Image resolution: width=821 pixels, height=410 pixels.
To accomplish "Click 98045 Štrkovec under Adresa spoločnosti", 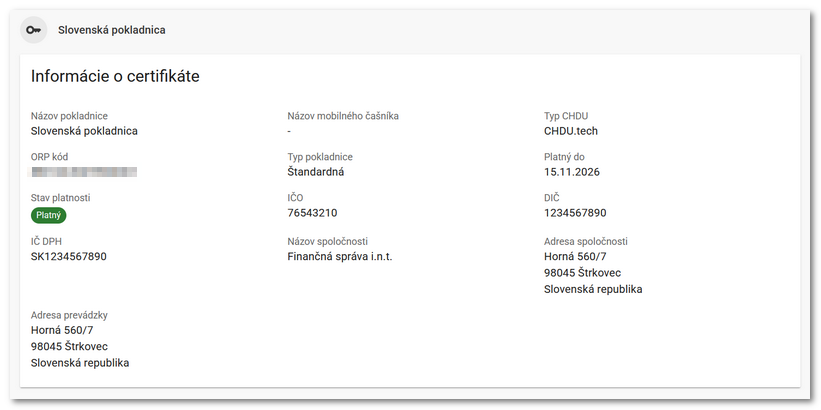I will click(583, 273).
